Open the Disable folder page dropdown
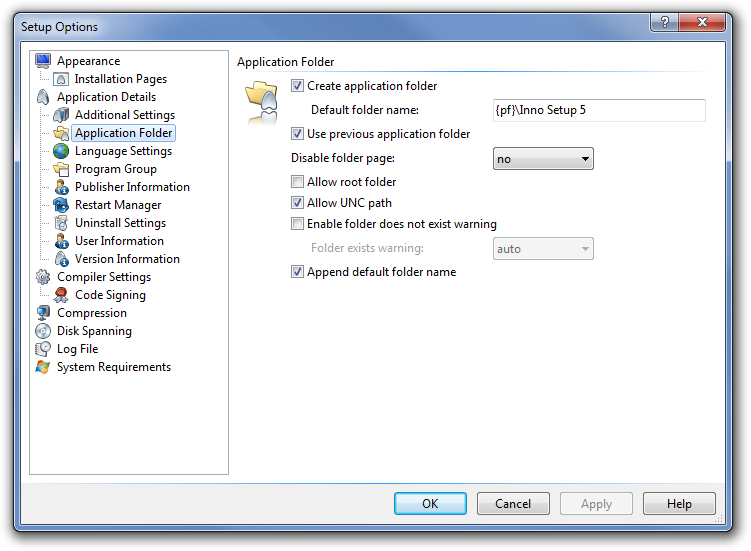This screenshot has width=751, height=551. (543, 159)
